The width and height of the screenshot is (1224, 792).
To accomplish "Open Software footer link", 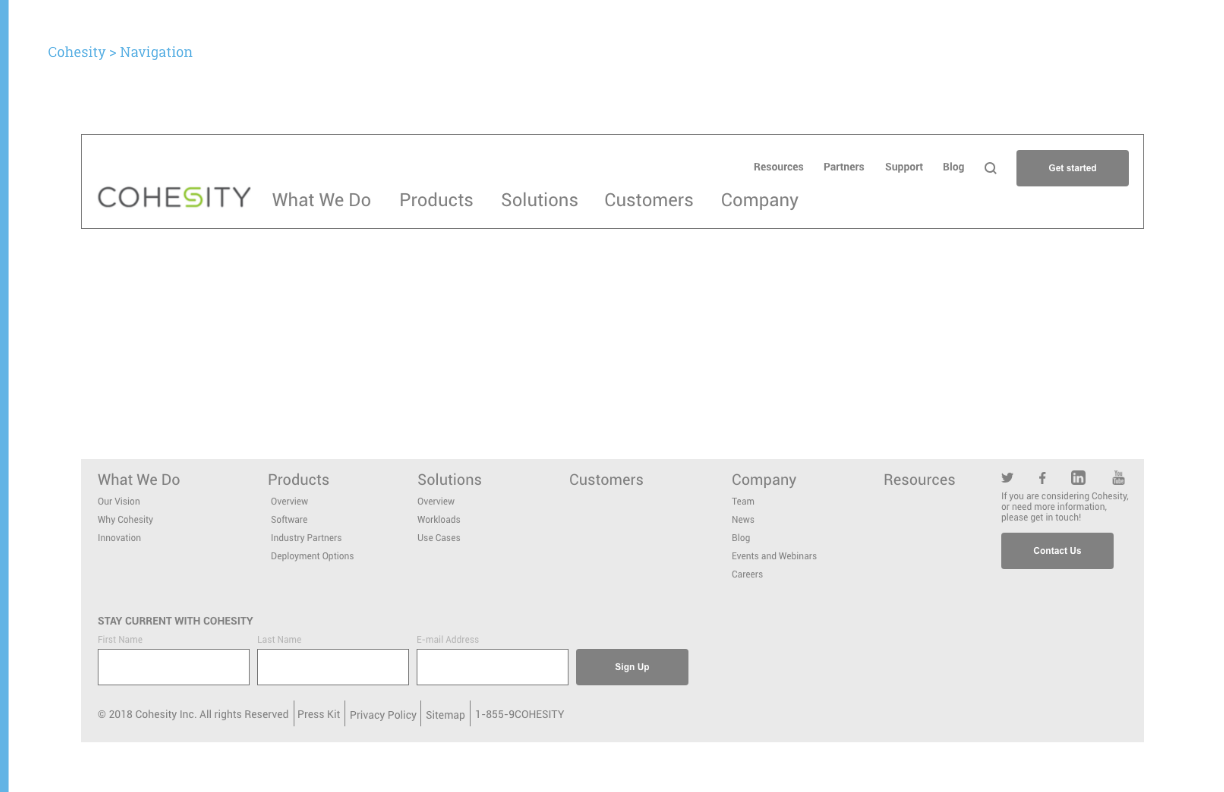I will (x=289, y=520).
